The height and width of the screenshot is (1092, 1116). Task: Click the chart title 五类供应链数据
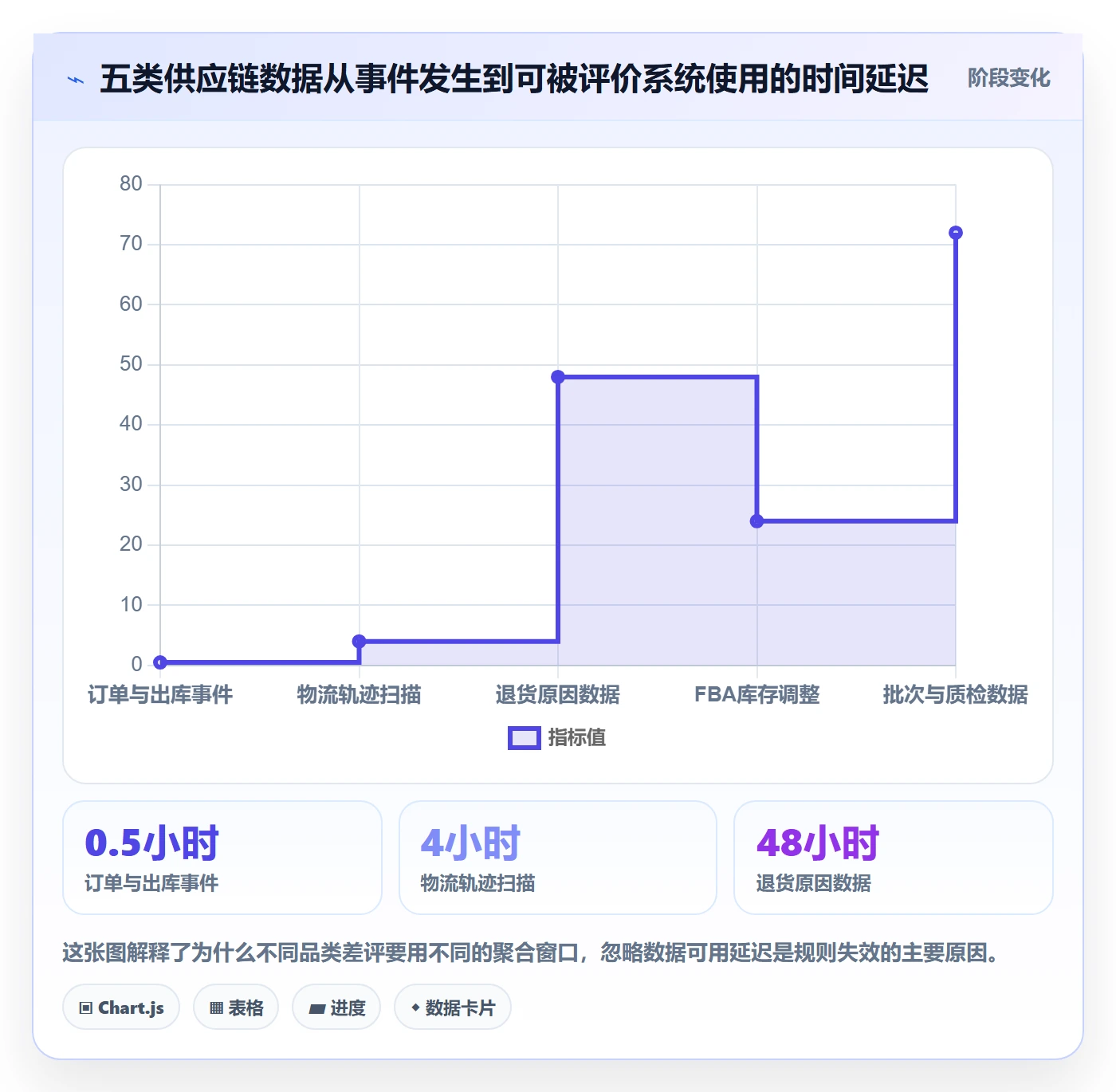[514, 79]
